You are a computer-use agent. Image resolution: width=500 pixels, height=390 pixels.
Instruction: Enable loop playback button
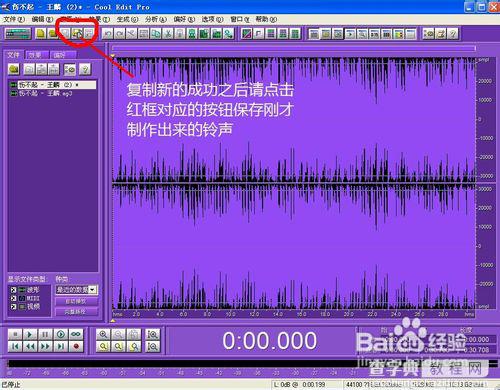[x=76, y=334]
